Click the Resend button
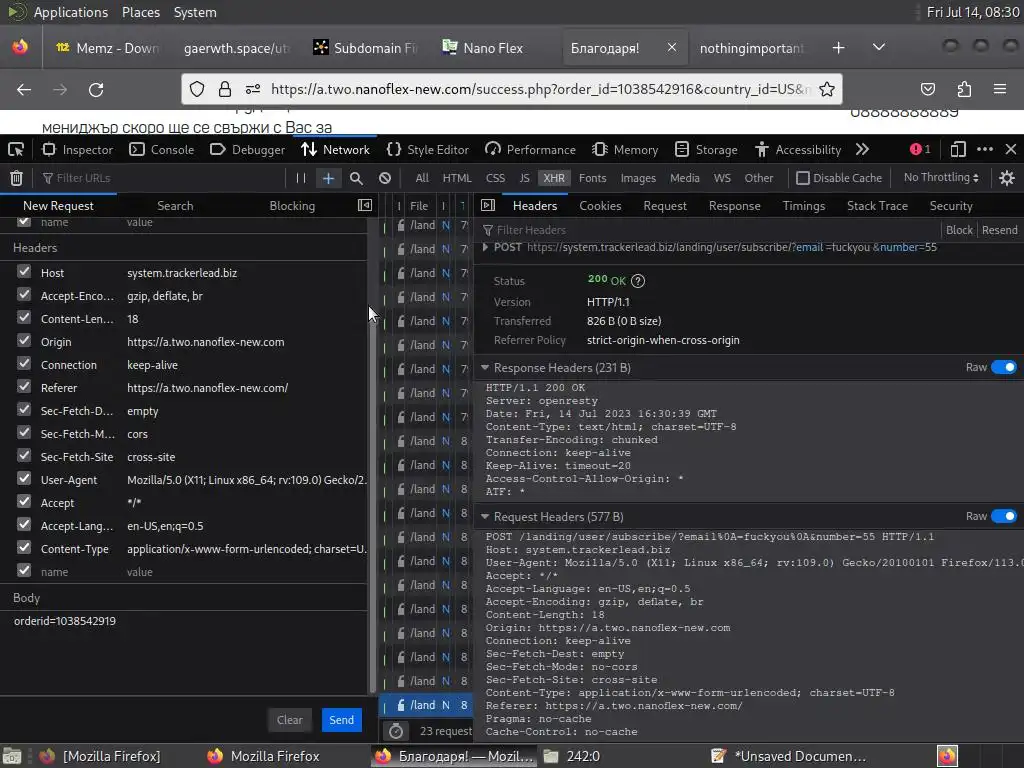Image resolution: width=1024 pixels, height=768 pixels. coord(999,230)
